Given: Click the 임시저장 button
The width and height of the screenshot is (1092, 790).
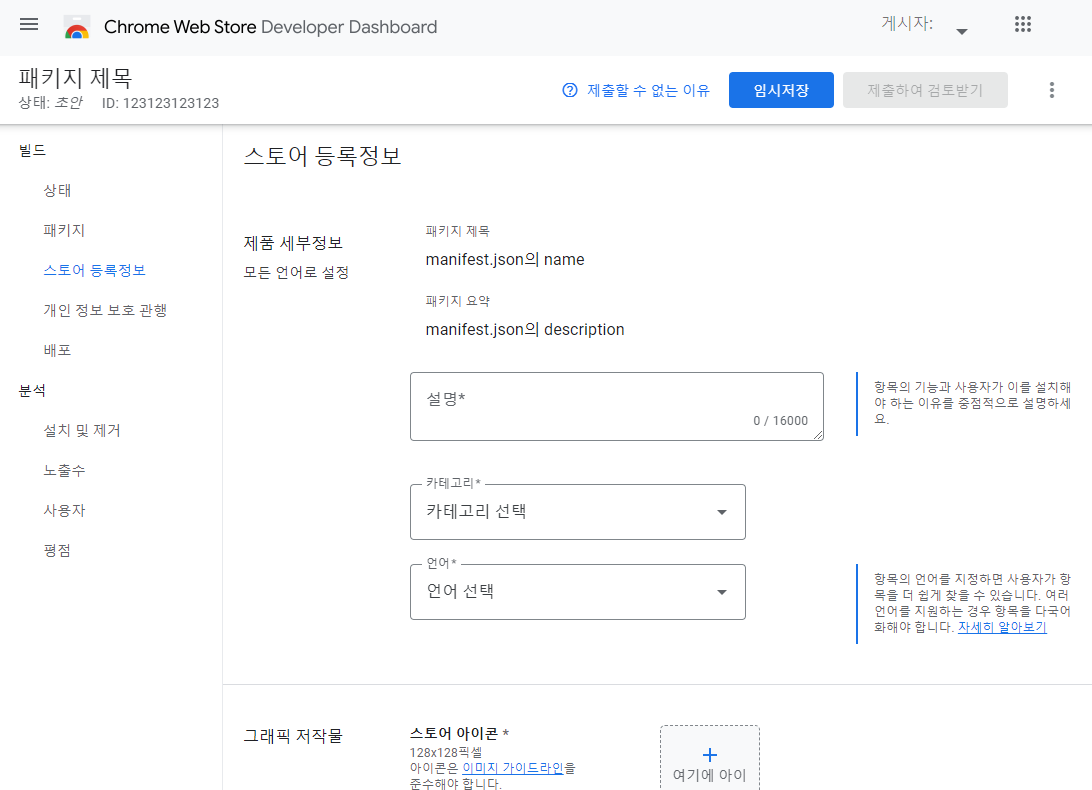Looking at the screenshot, I should 781,90.
